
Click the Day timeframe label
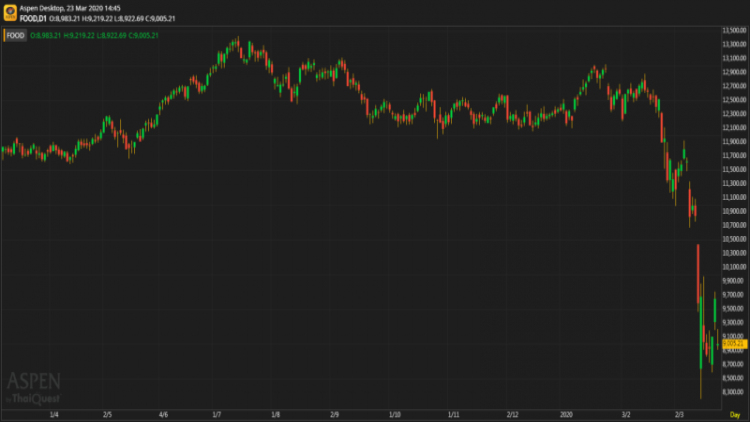tap(734, 414)
